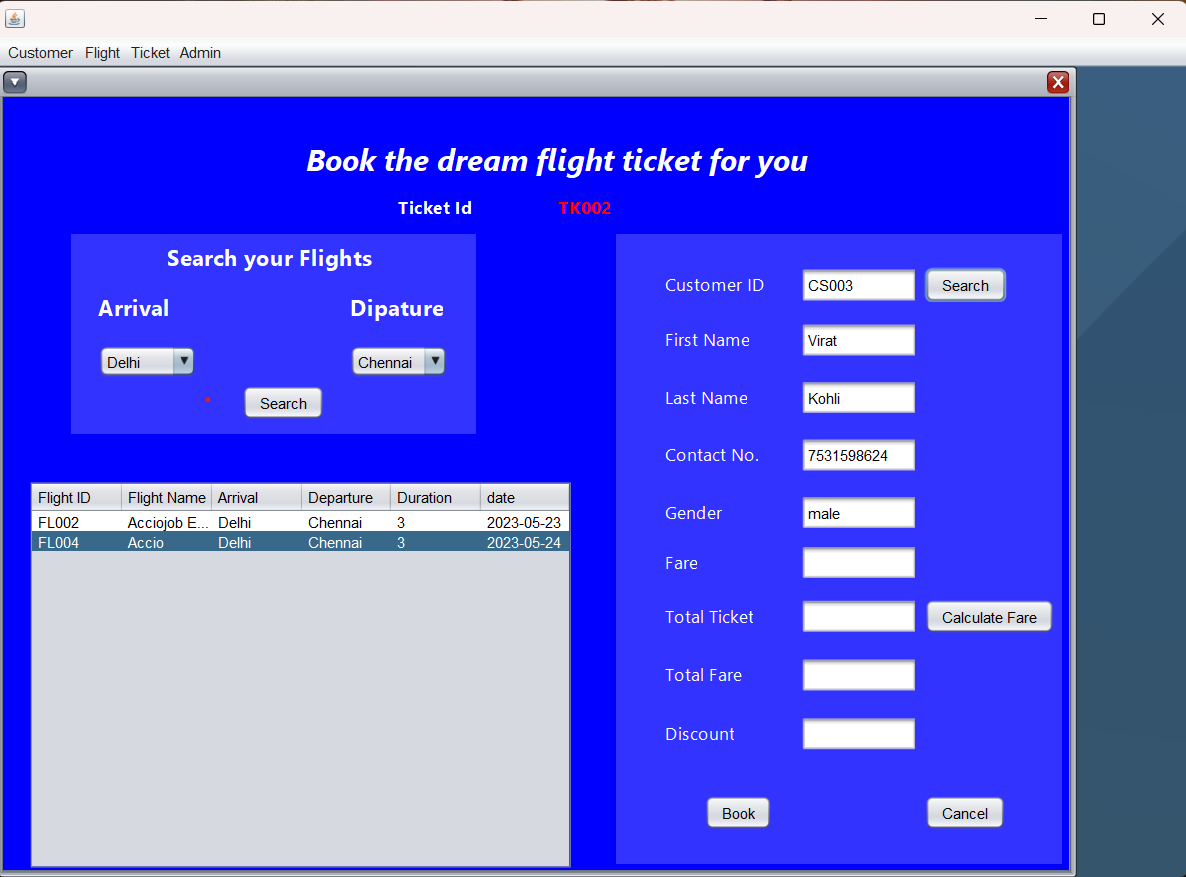Click inside the Total Ticket input field
Image resolution: width=1186 pixels, height=877 pixels.
point(858,616)
